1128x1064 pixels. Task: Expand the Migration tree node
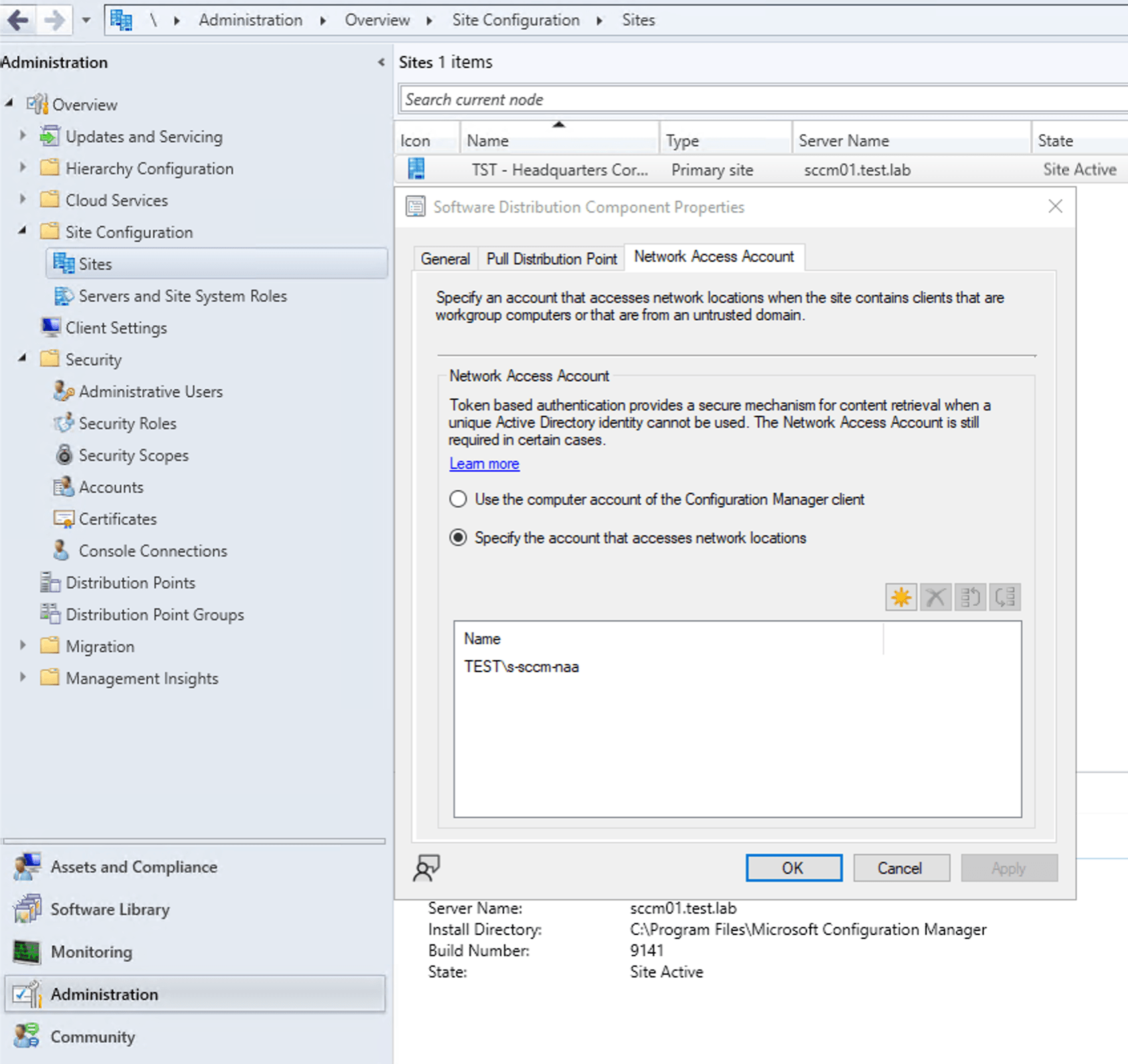[23, 646]
